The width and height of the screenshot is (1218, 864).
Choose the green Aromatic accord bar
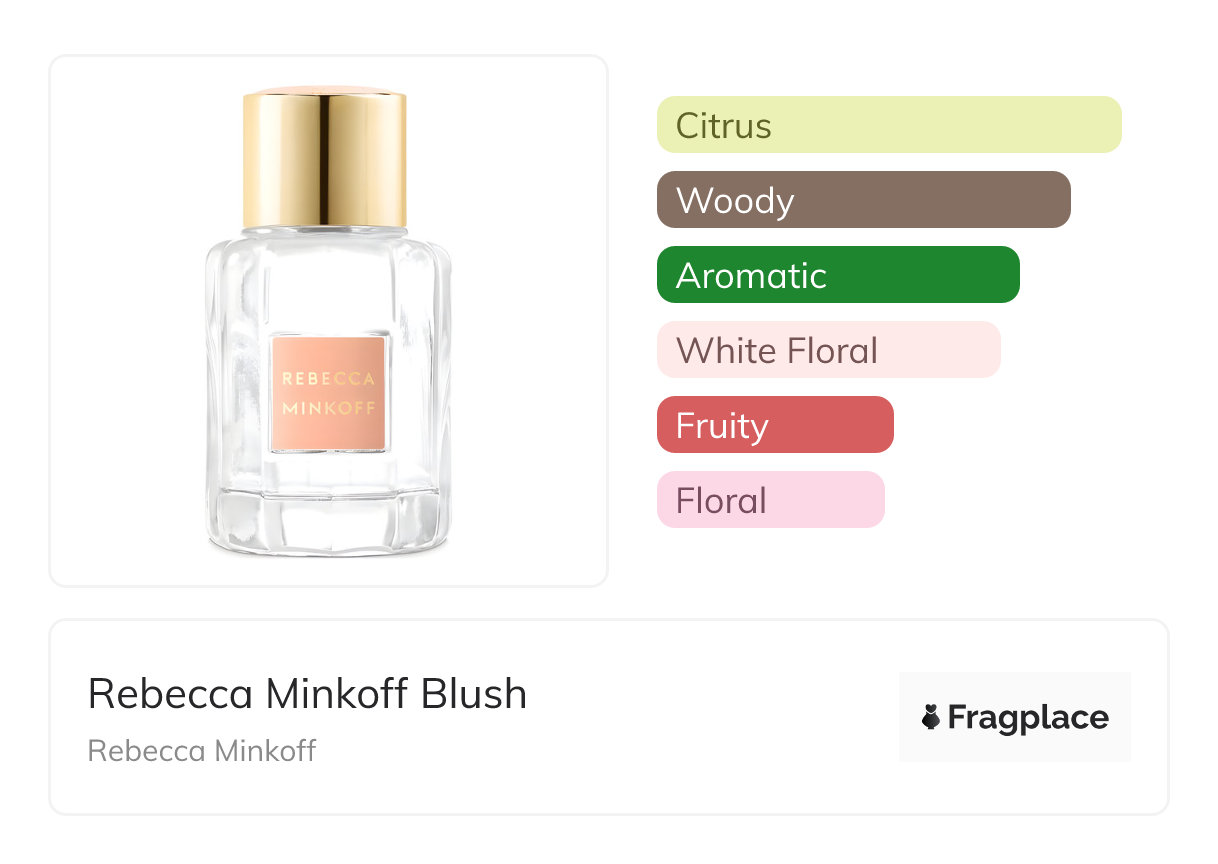click(x=837, y=275)
